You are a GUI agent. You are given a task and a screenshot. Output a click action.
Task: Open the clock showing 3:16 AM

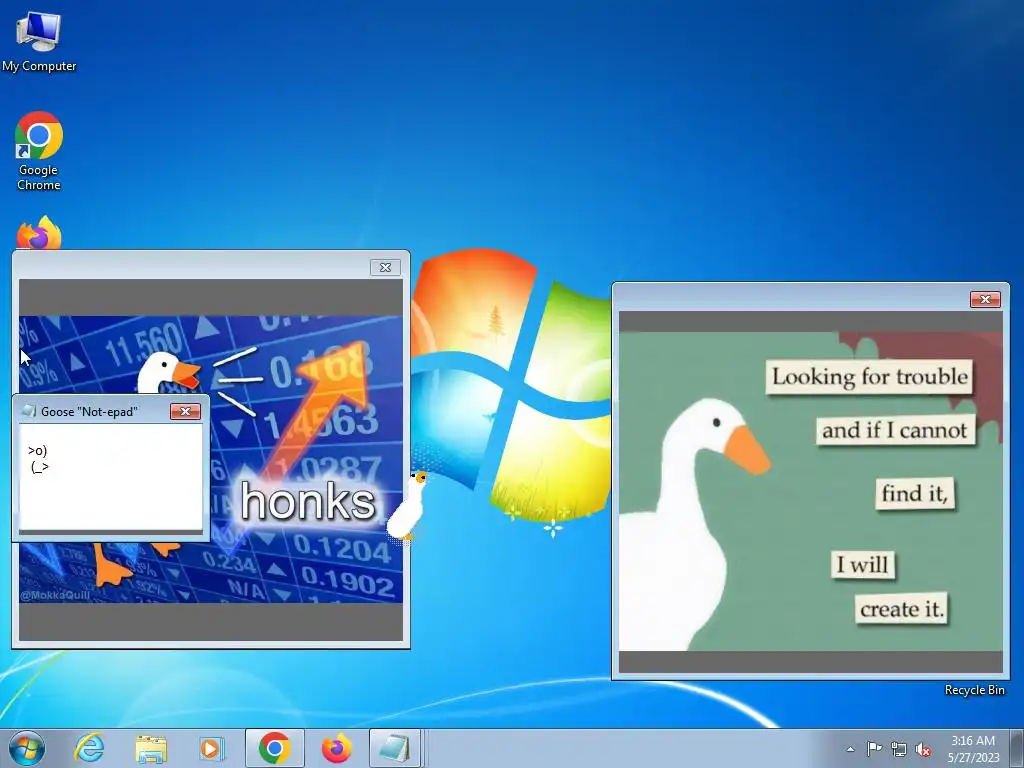tap(973, 749)
